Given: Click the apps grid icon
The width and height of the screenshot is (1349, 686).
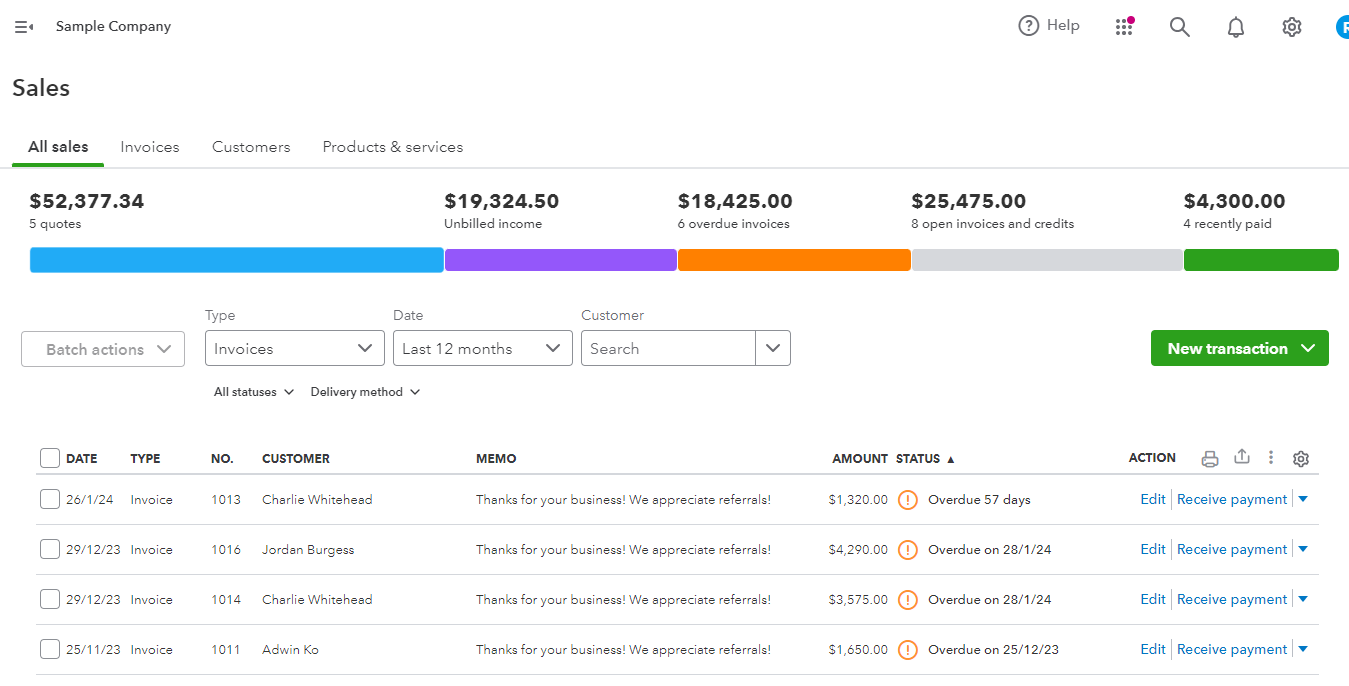Looking at the screenshot, I should [1124, 27].
